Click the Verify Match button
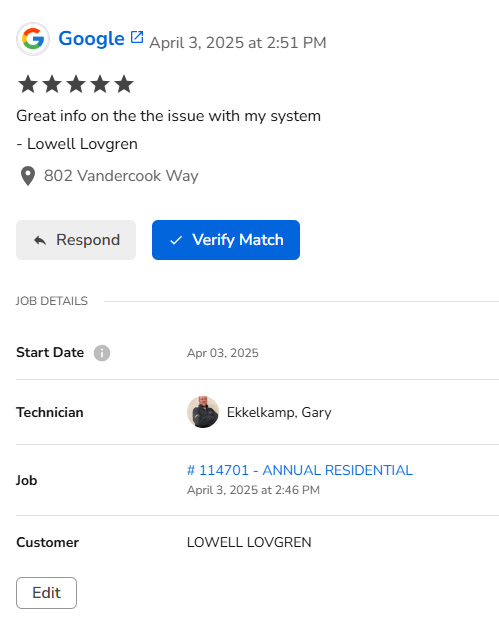The image size is (499, 632). (x=226, y=240)
